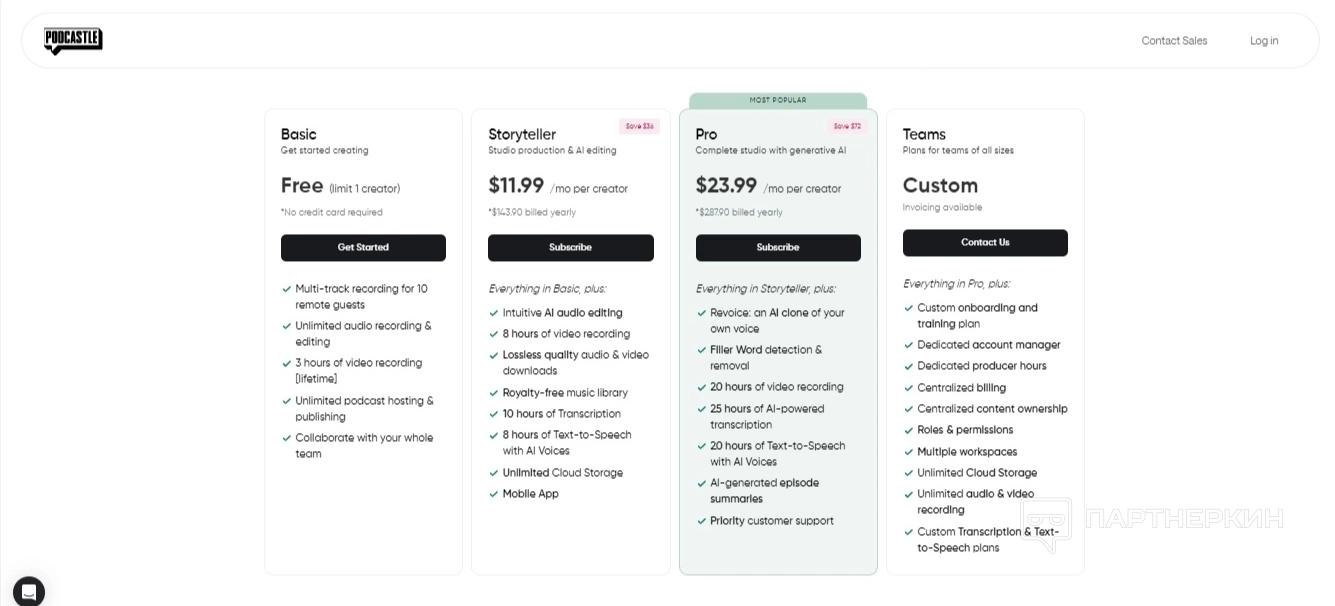Open the chat support widget icon

click(x=29, y=591)
